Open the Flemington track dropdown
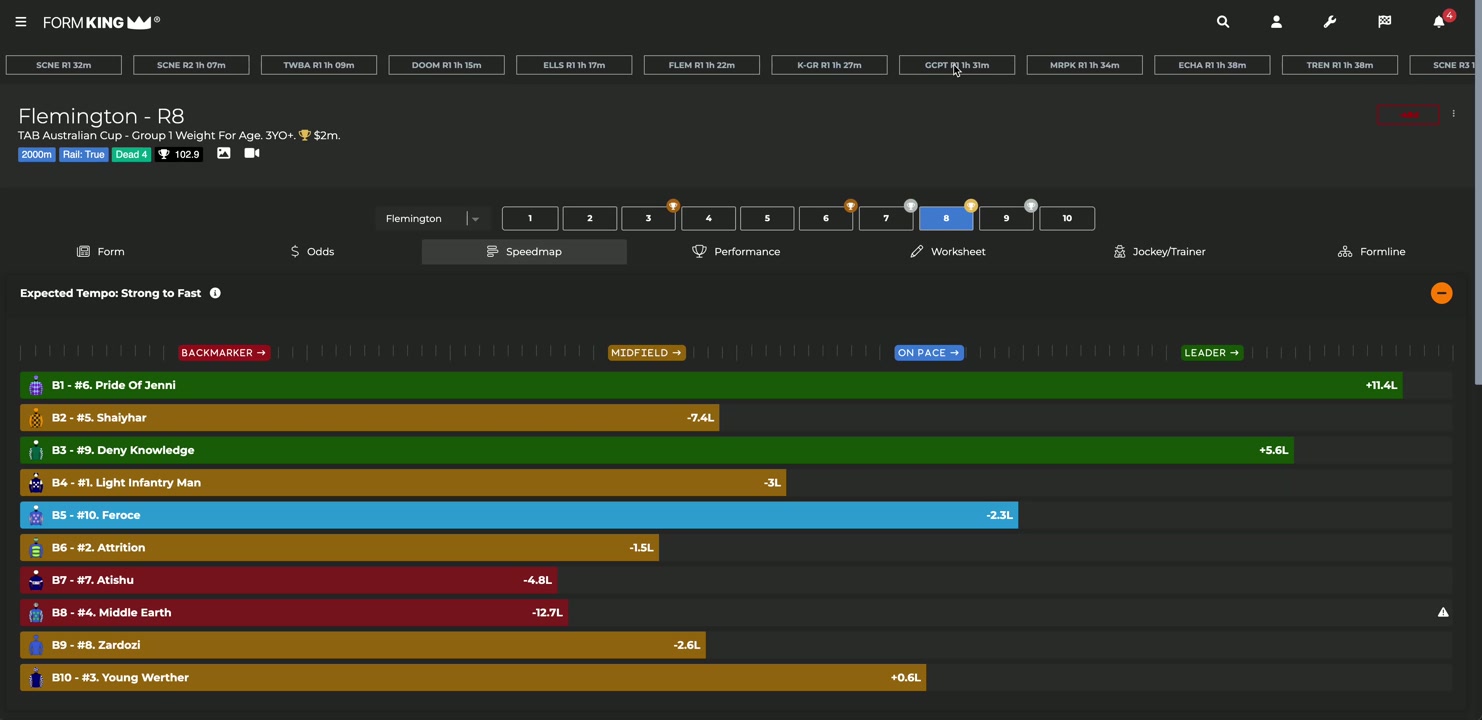 pyautogui.click(x=432, y=219)
